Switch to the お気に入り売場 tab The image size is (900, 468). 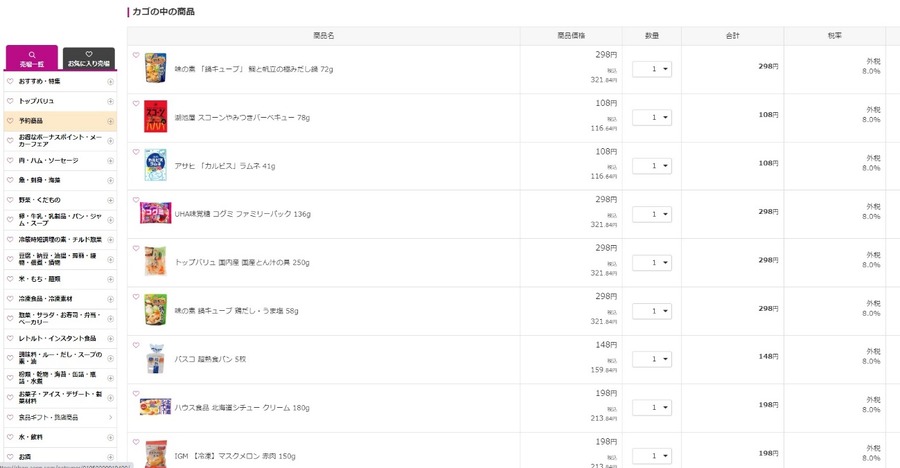pyautogui.click(x=88, y=59)
